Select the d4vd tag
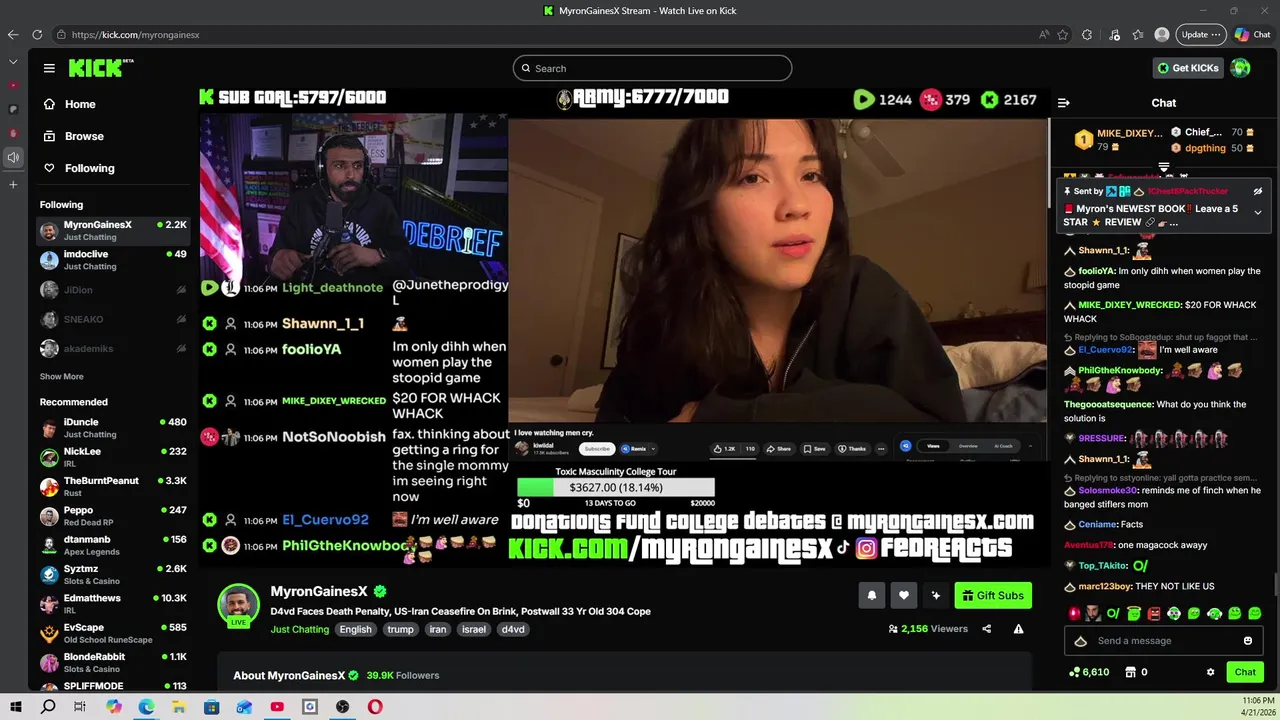 (513, 629)
